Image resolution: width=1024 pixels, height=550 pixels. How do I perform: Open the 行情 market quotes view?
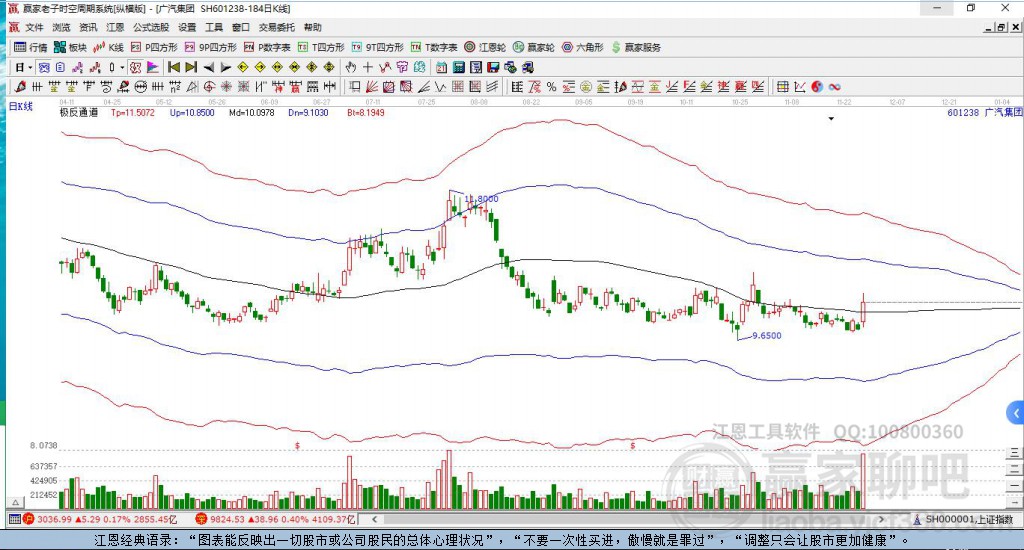click(x=30, y=47)
